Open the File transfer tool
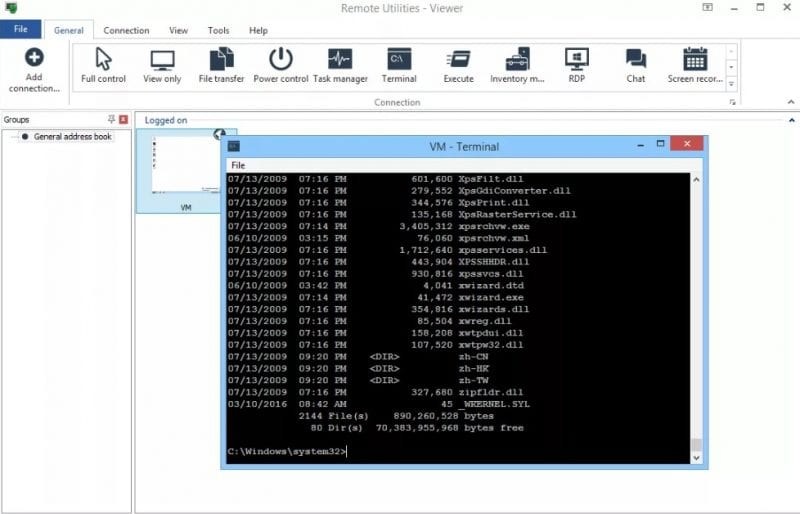Viewport: 800px width, 514px height. click(221, 66)
